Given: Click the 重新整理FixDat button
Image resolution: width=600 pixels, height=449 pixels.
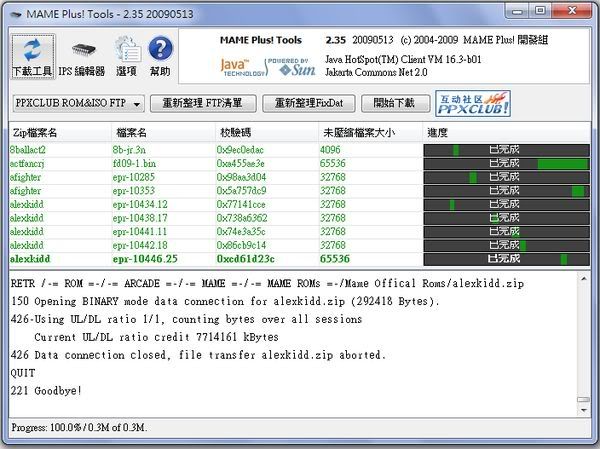Looking at the screenshot, I should click(x=309, y=103).
